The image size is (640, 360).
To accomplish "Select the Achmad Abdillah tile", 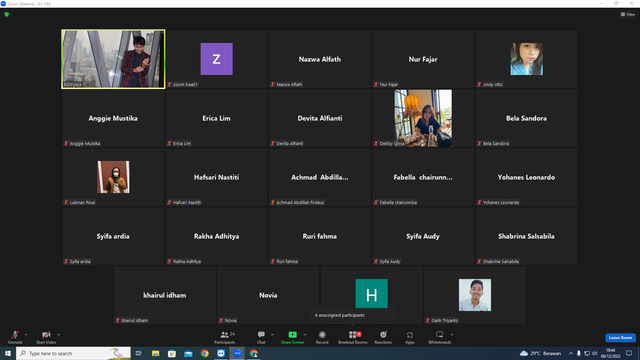I will coord(320,177).
